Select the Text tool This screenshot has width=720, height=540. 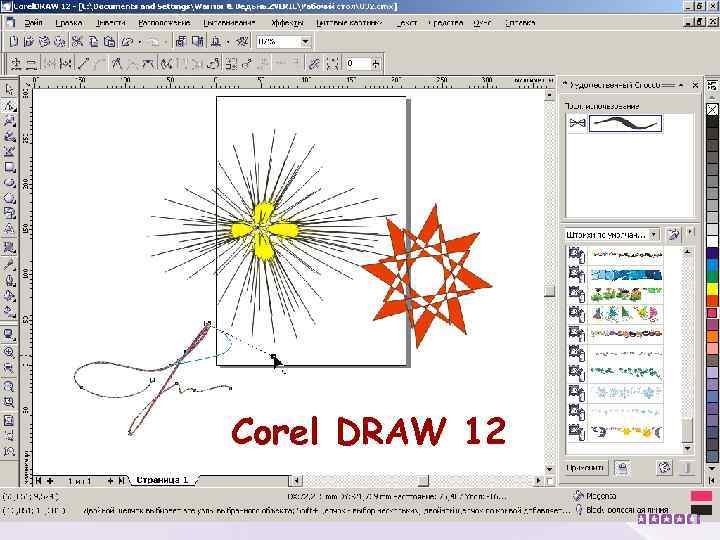pos(10,229)
